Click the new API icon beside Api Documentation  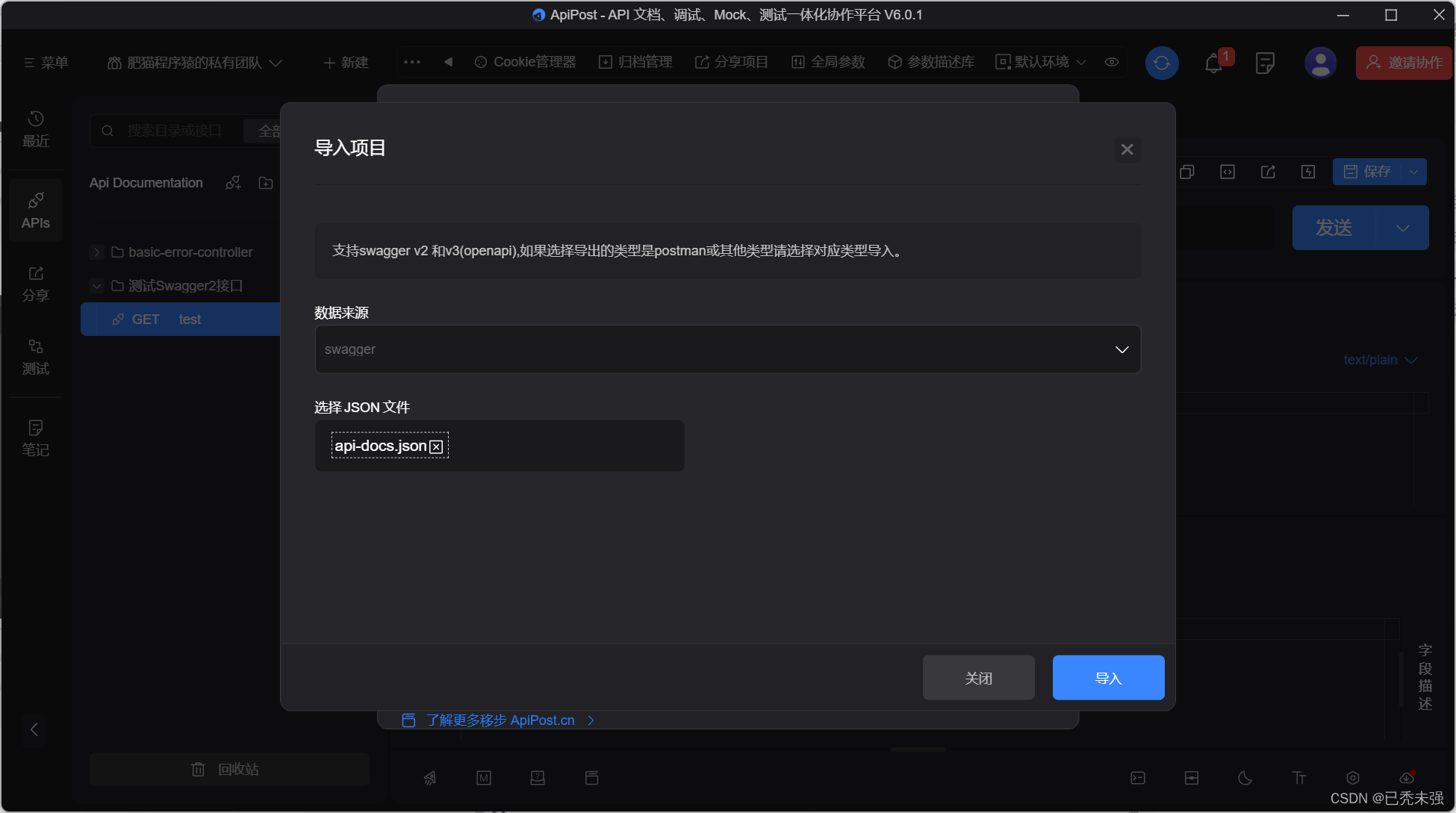click(234, 183)
